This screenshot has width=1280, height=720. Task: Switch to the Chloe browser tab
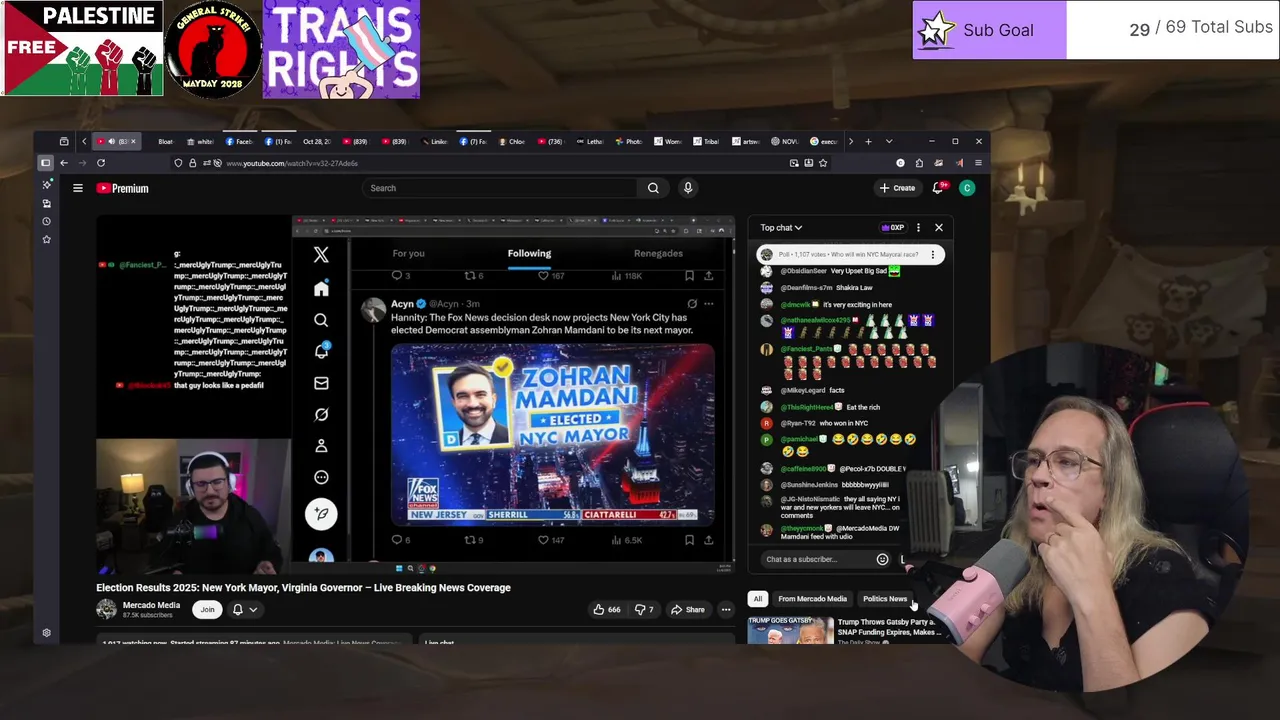(x=514, y=141)
